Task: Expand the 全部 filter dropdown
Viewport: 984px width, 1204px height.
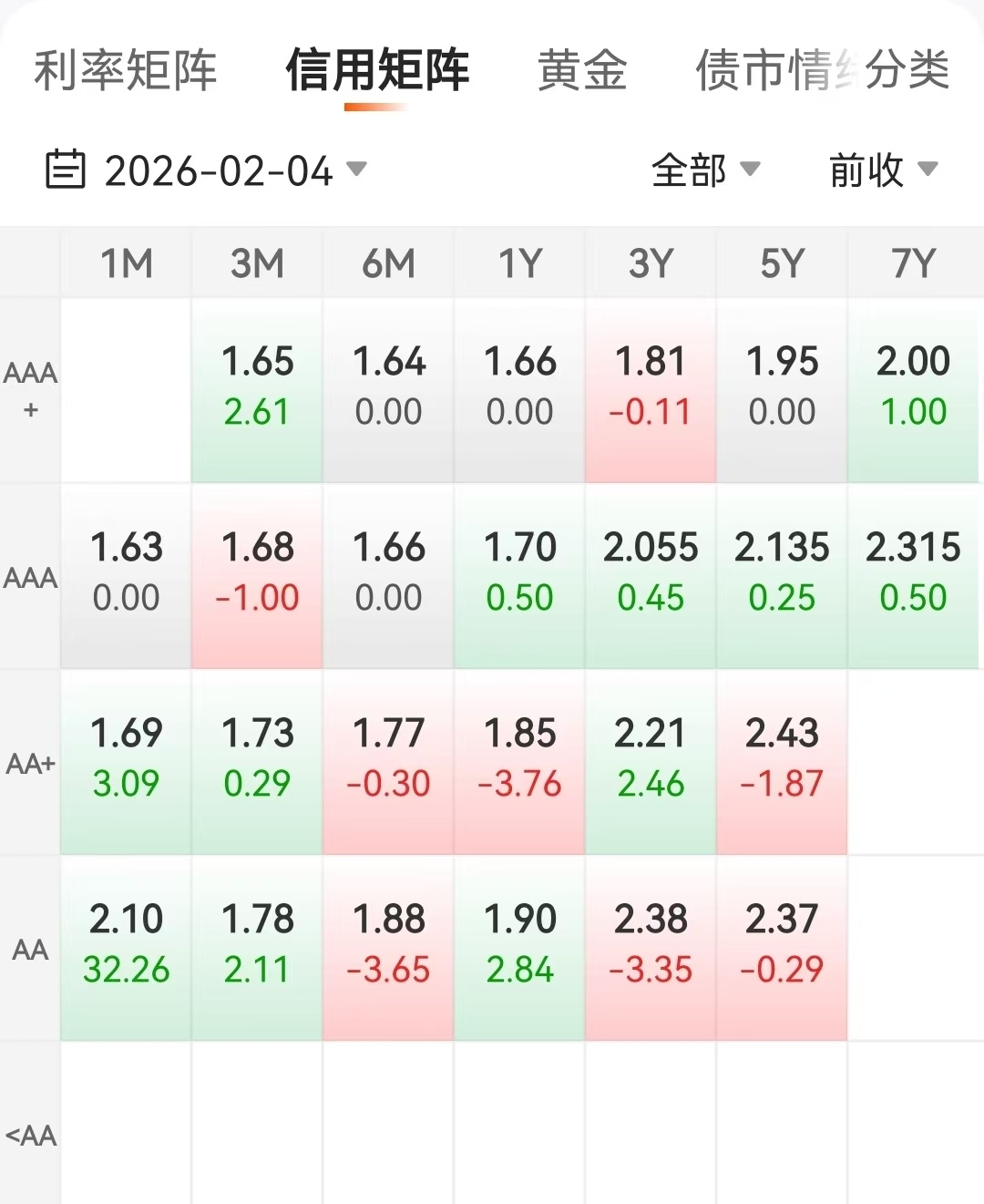Action: (705, 170)
